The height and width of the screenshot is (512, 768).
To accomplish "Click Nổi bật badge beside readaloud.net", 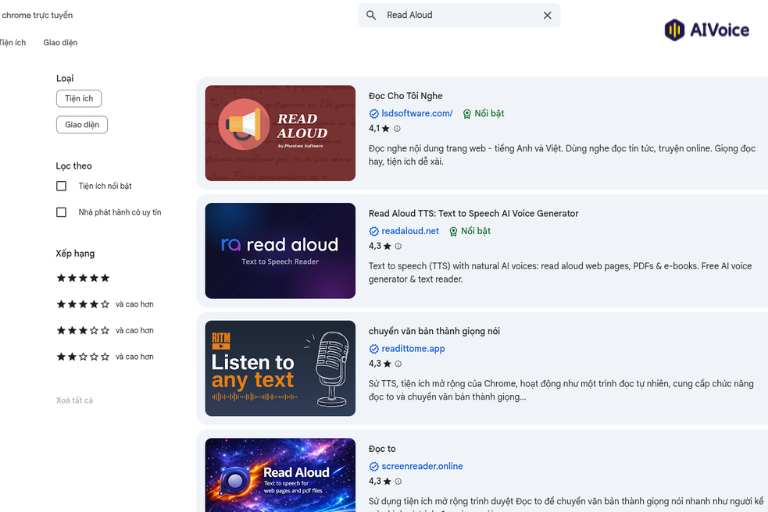I will [470, 231].
